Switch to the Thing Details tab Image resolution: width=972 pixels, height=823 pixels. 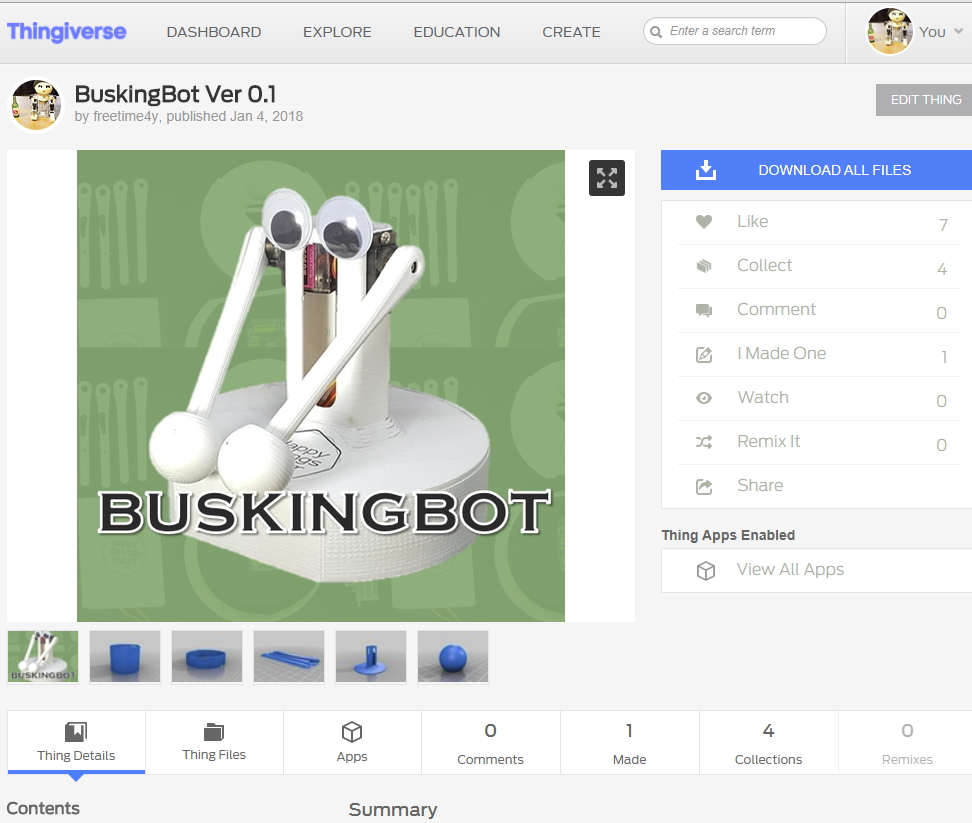coord(76,742)
